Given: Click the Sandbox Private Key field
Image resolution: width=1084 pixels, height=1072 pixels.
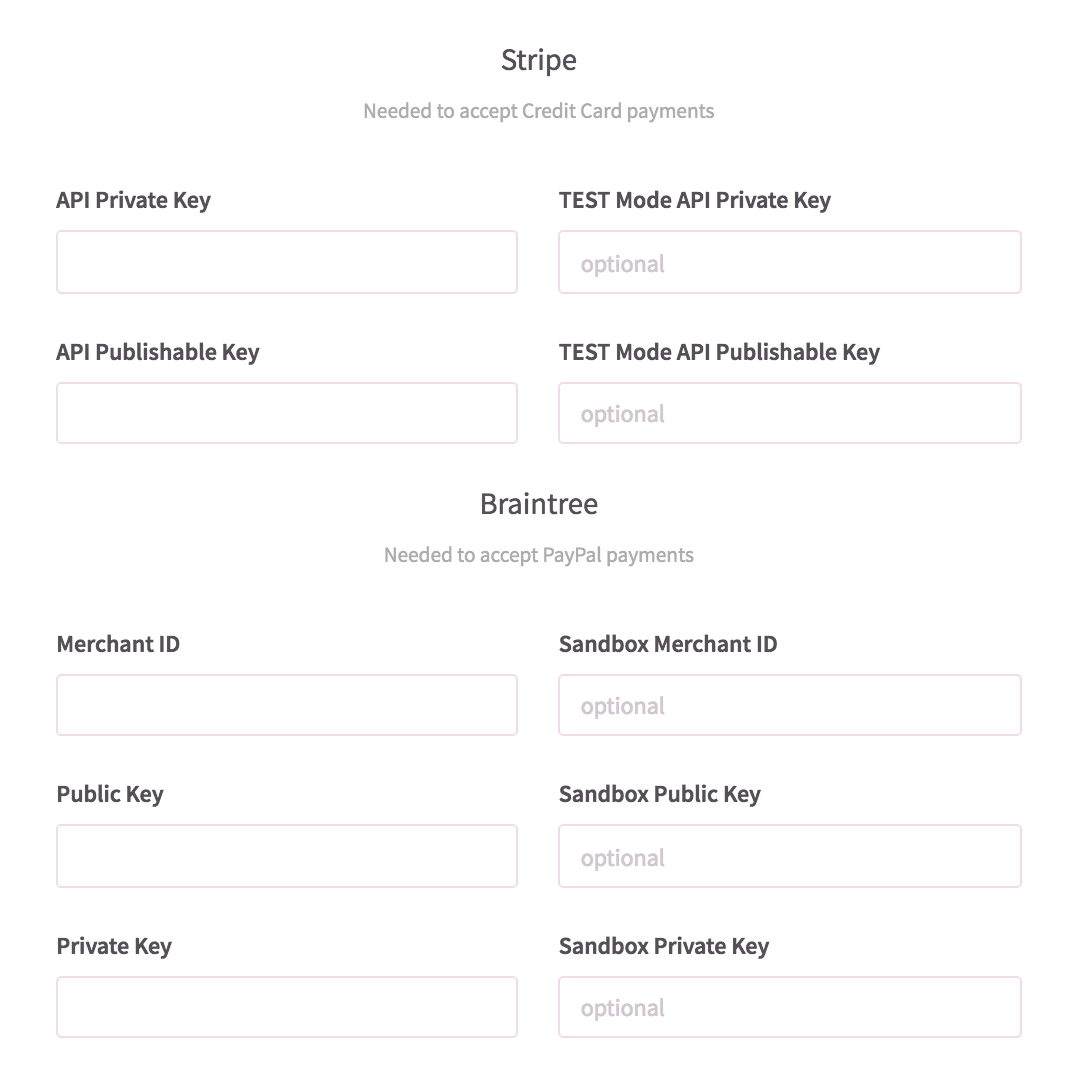Looking at the screenshot, I should [x=789, y=1007].
